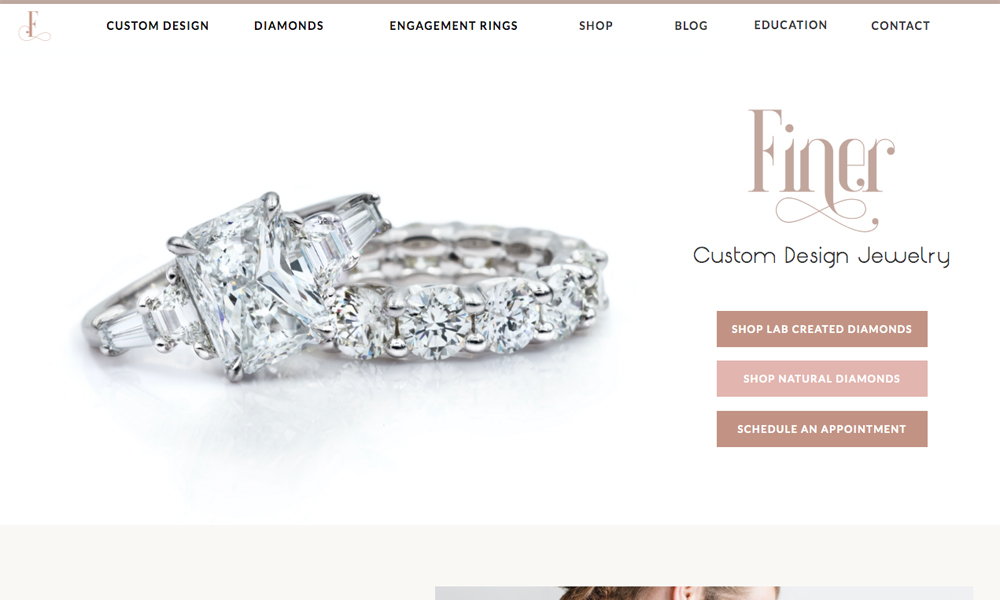Viewport: 1000px width, 600px height.
Task: Go to the Contact page
Action: coord(901,26)
